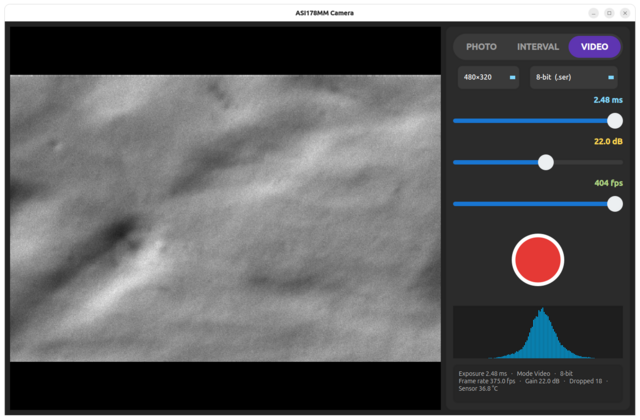This screenshot has height=420, width=640.
Task: Click the 22.0 dB gain value label
Action: [x=608, y=142]
